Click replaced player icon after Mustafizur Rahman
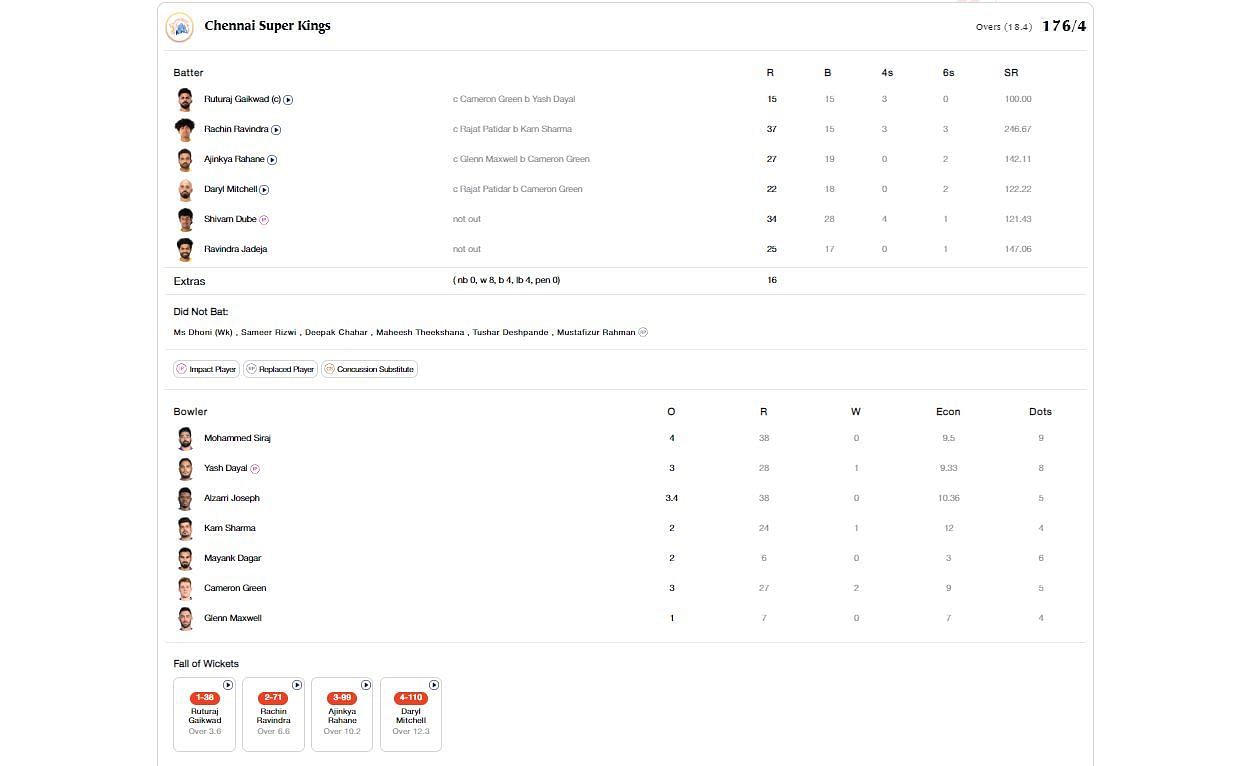Image resolution: width=1252 pixels, height=766 pixels. point(643,333)
